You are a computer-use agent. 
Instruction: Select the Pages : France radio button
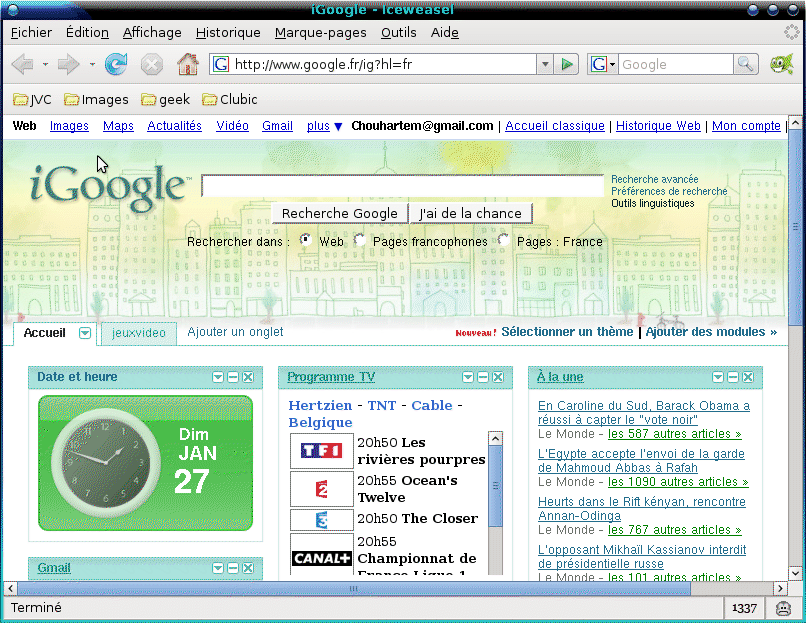504,240
